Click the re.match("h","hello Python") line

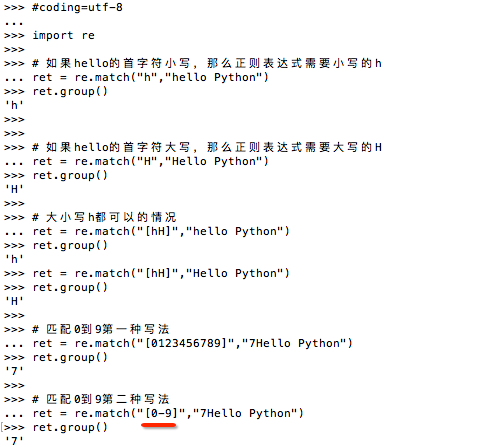150,77
